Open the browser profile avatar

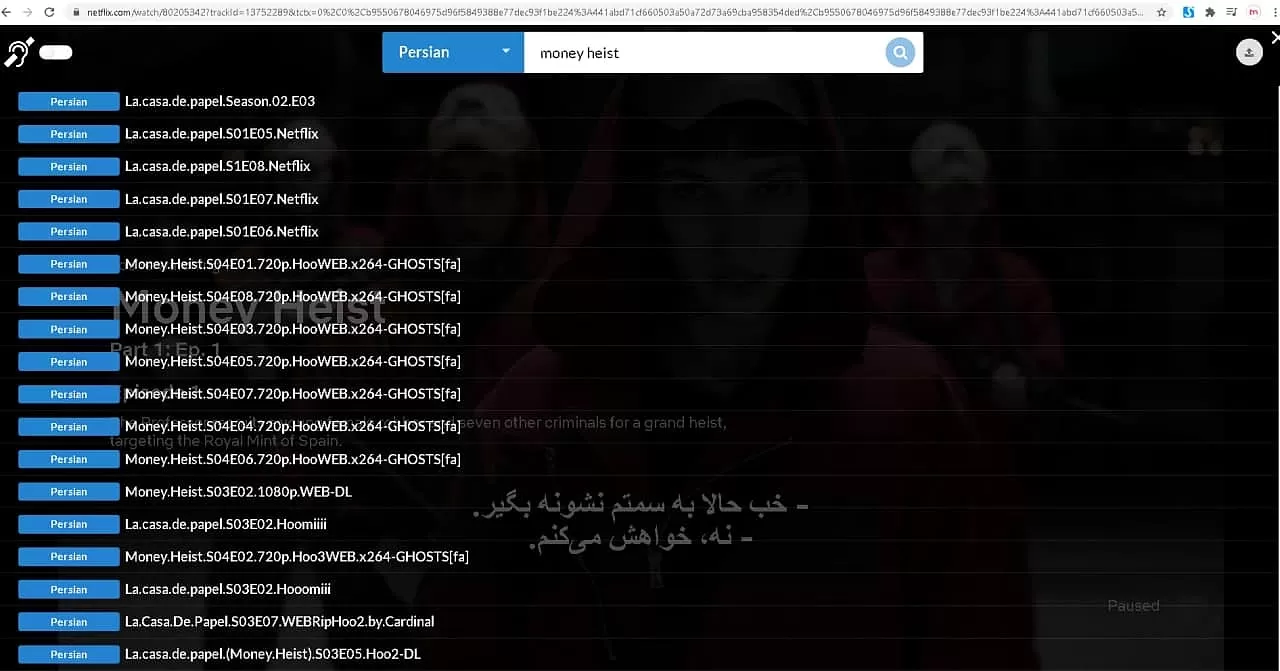(1254, 12)
